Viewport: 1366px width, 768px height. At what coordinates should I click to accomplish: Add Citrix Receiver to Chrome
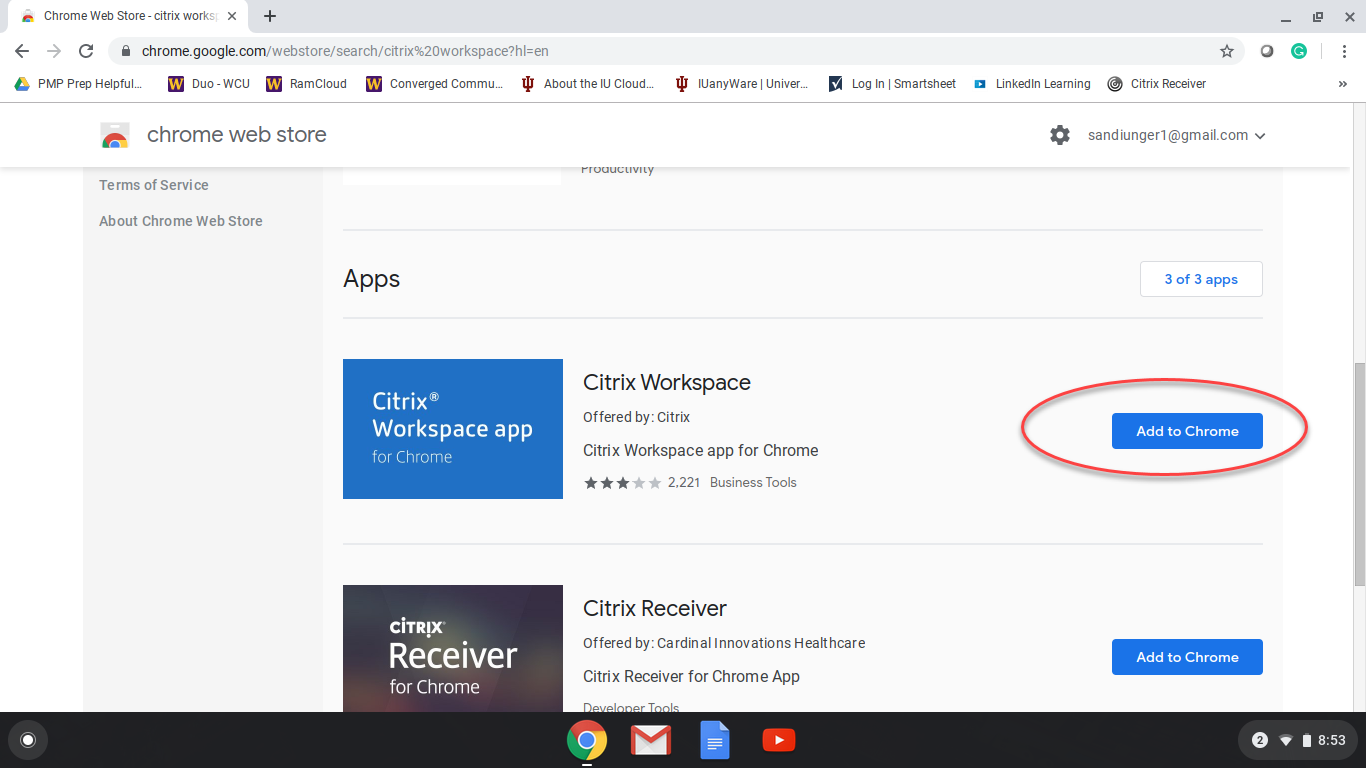tap(1187, 657)
